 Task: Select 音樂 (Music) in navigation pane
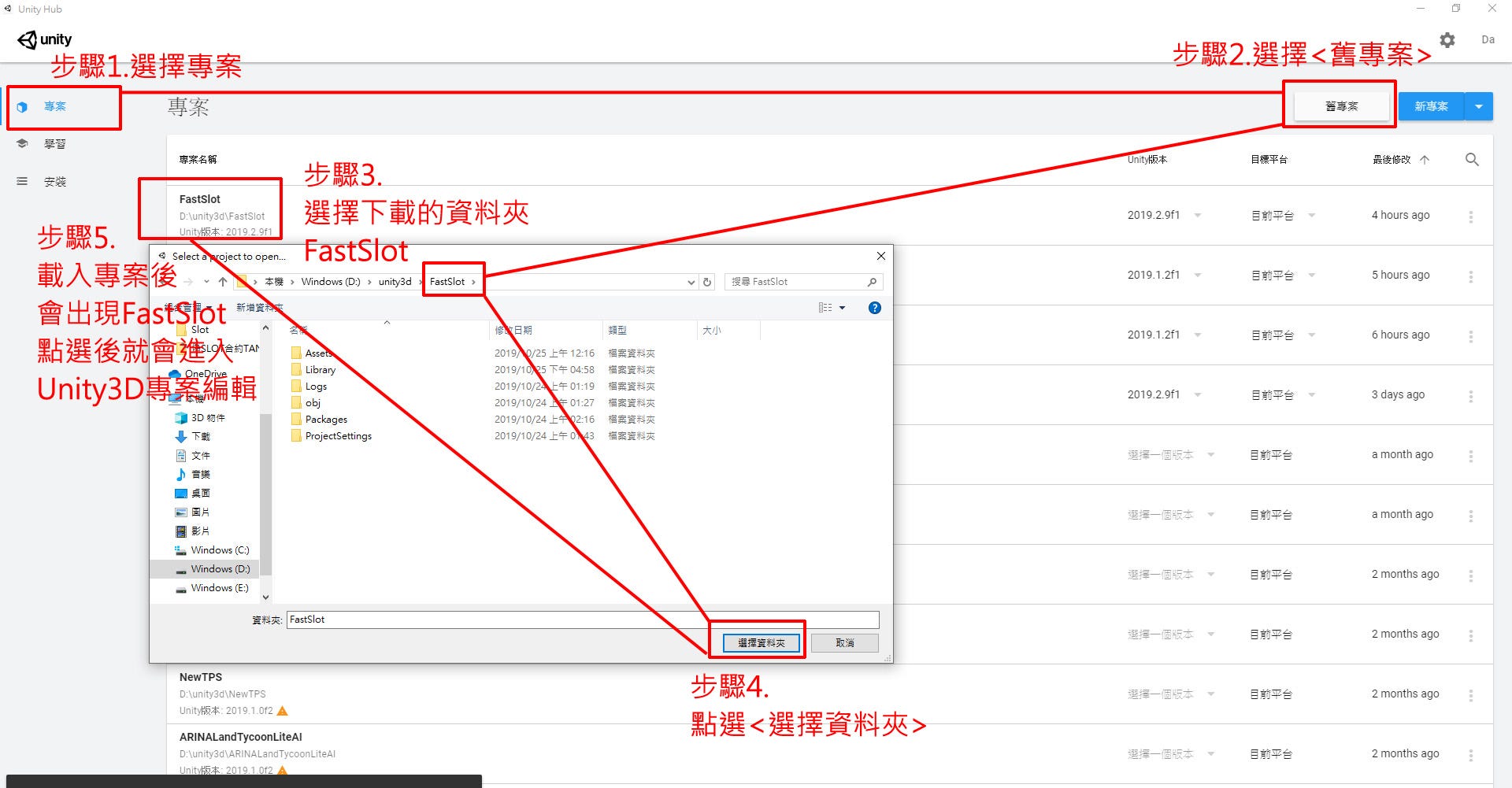pyautogui.click(x=200, y=474)
